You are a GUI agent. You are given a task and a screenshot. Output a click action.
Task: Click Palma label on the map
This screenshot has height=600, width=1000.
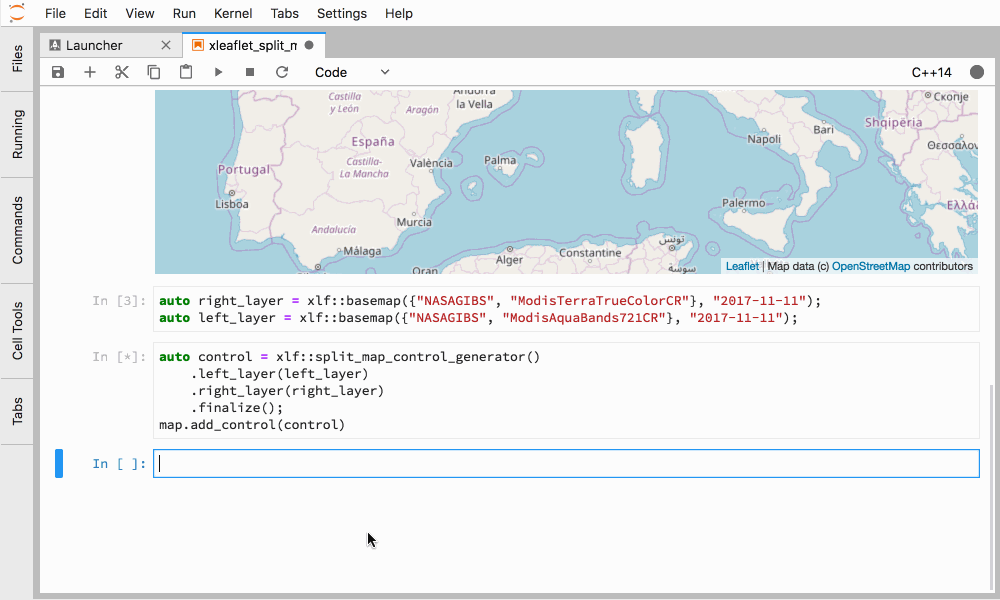(500, 160)
